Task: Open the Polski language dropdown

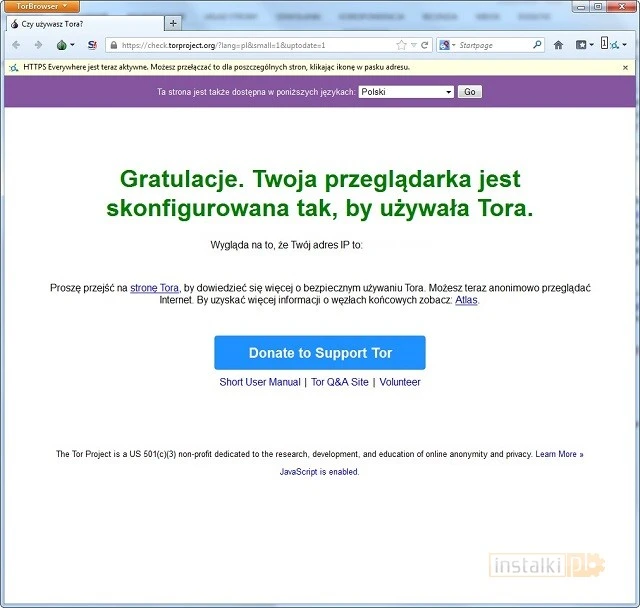Action: (406, 92)
